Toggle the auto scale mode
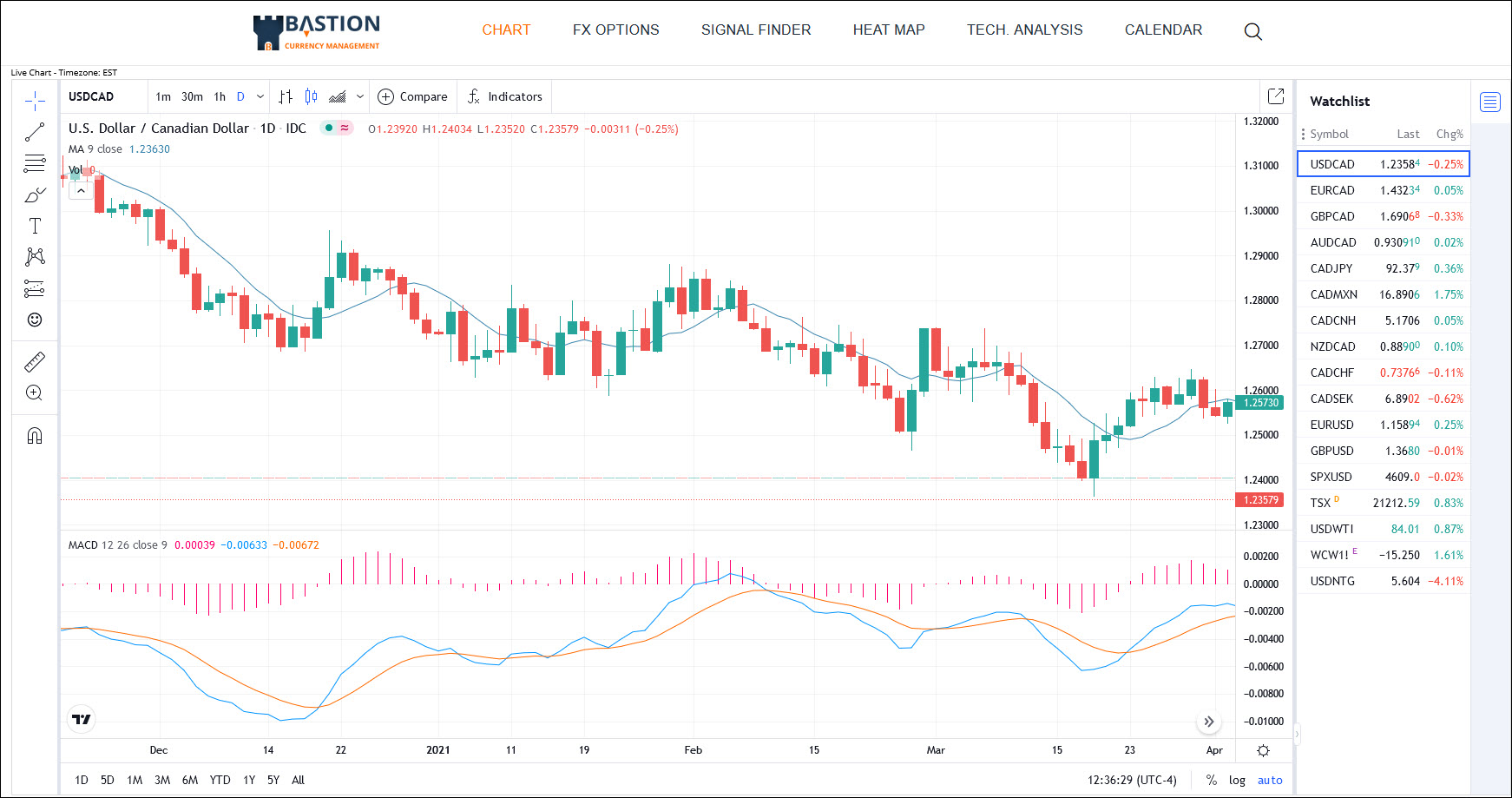 pos(1270,780)
